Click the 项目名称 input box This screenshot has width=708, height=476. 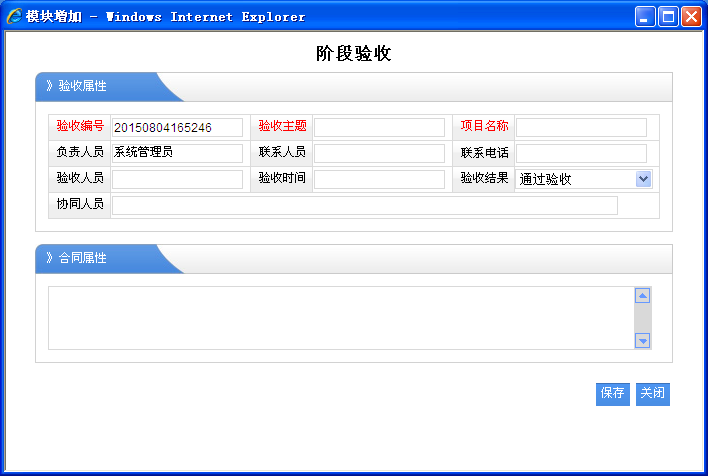(581, 127)
